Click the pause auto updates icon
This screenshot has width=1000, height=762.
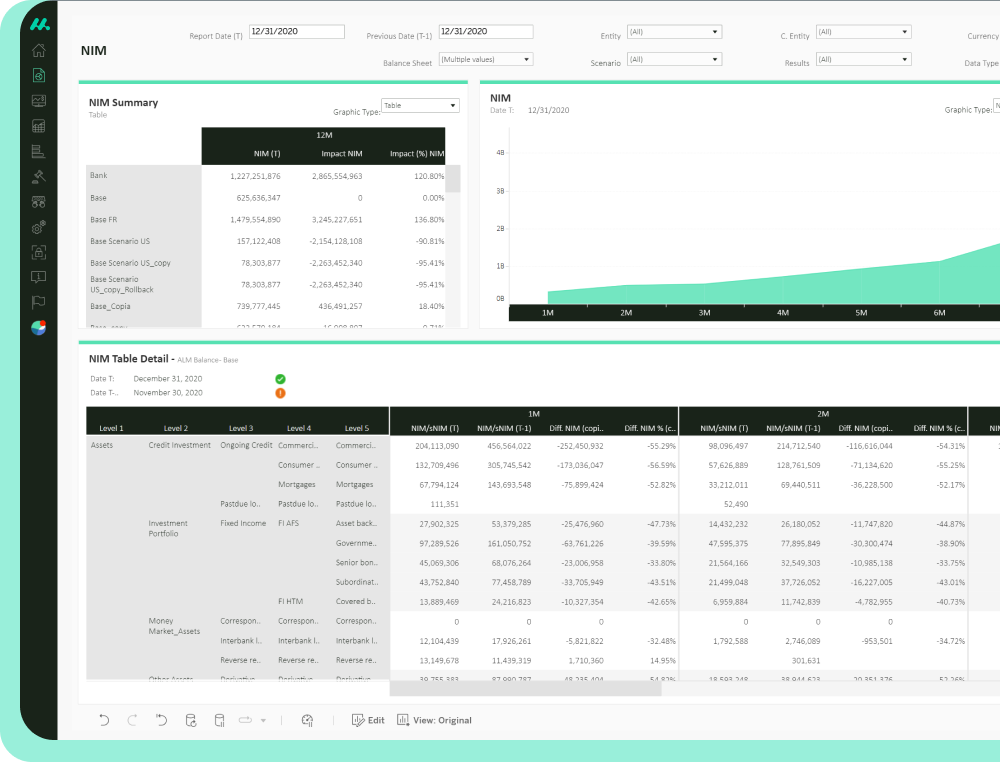(x=219, y=720)
